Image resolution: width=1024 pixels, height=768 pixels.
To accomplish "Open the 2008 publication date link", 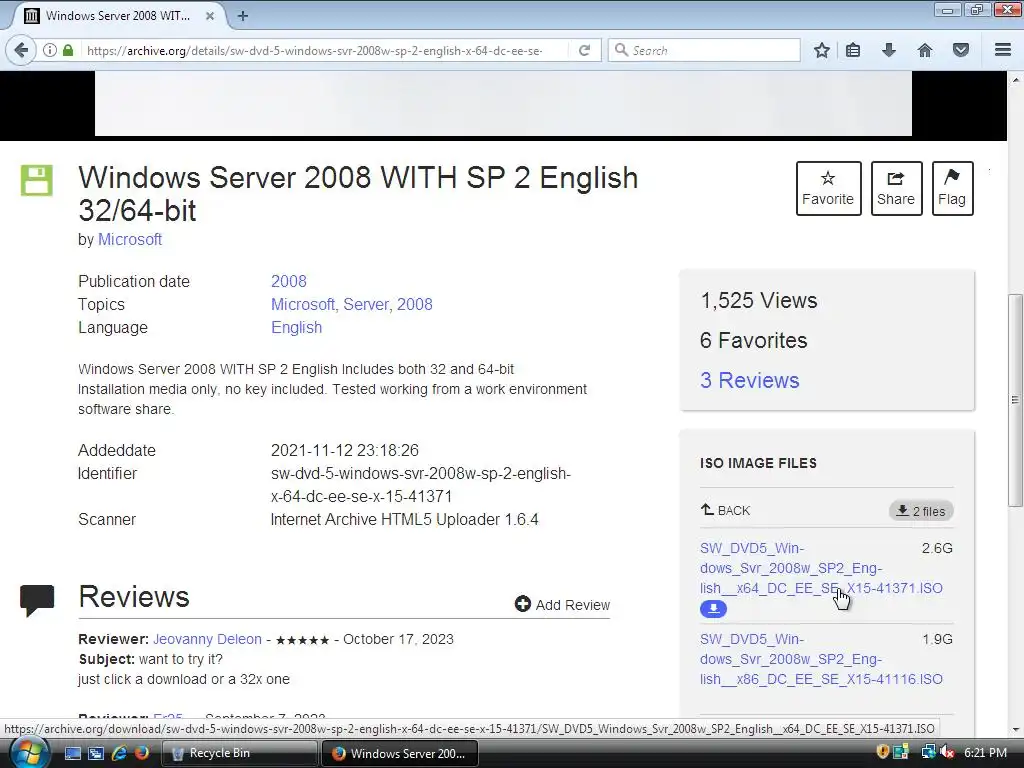I will [289, 281].
